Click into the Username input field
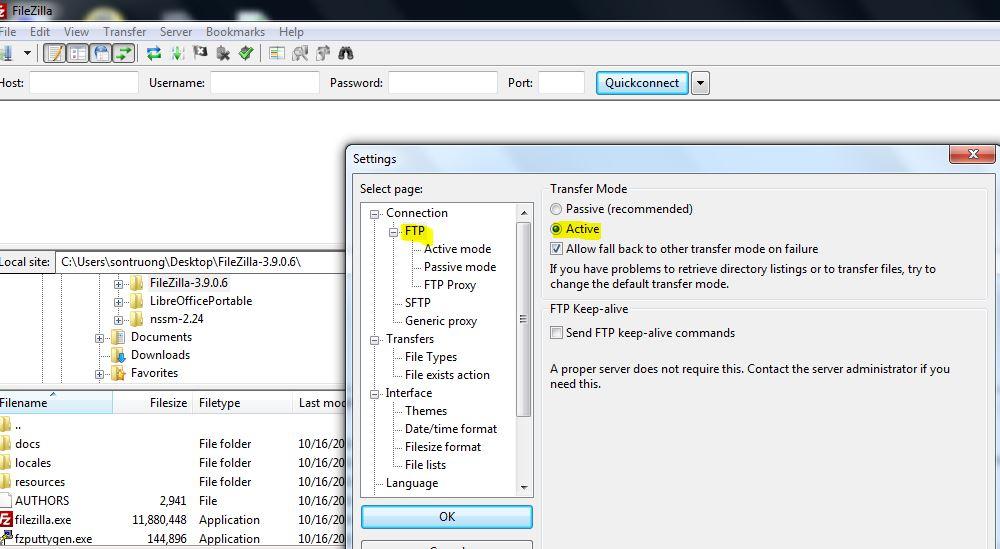The image size is (1000, 549). [x=265, y=83]
